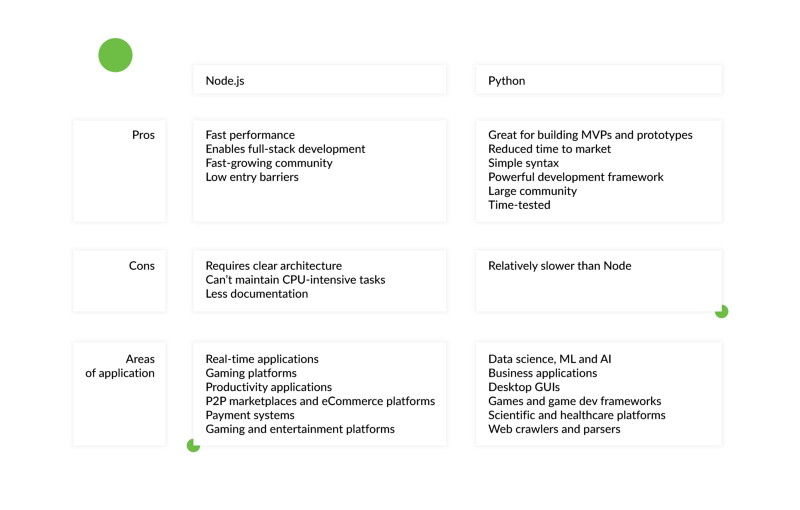Click "Low entry barriers" text
The image size is (800, 510).
tap(252, 177)
